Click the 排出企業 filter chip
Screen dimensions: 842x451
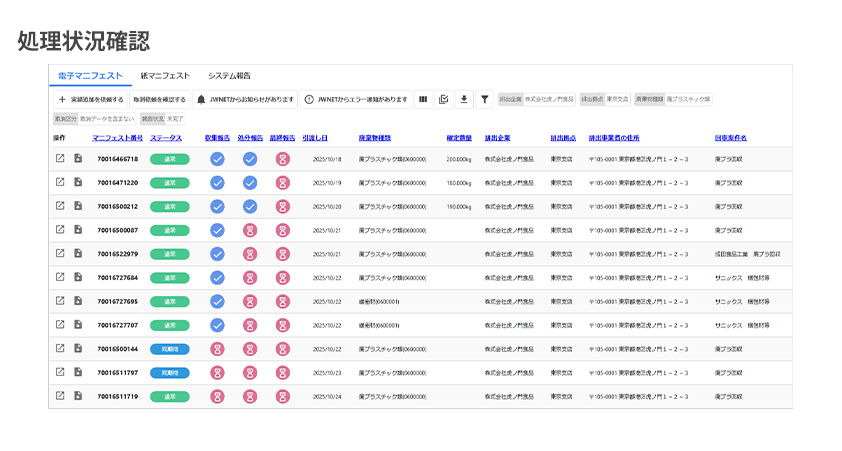pyautogui.click(x=510, y=100)
